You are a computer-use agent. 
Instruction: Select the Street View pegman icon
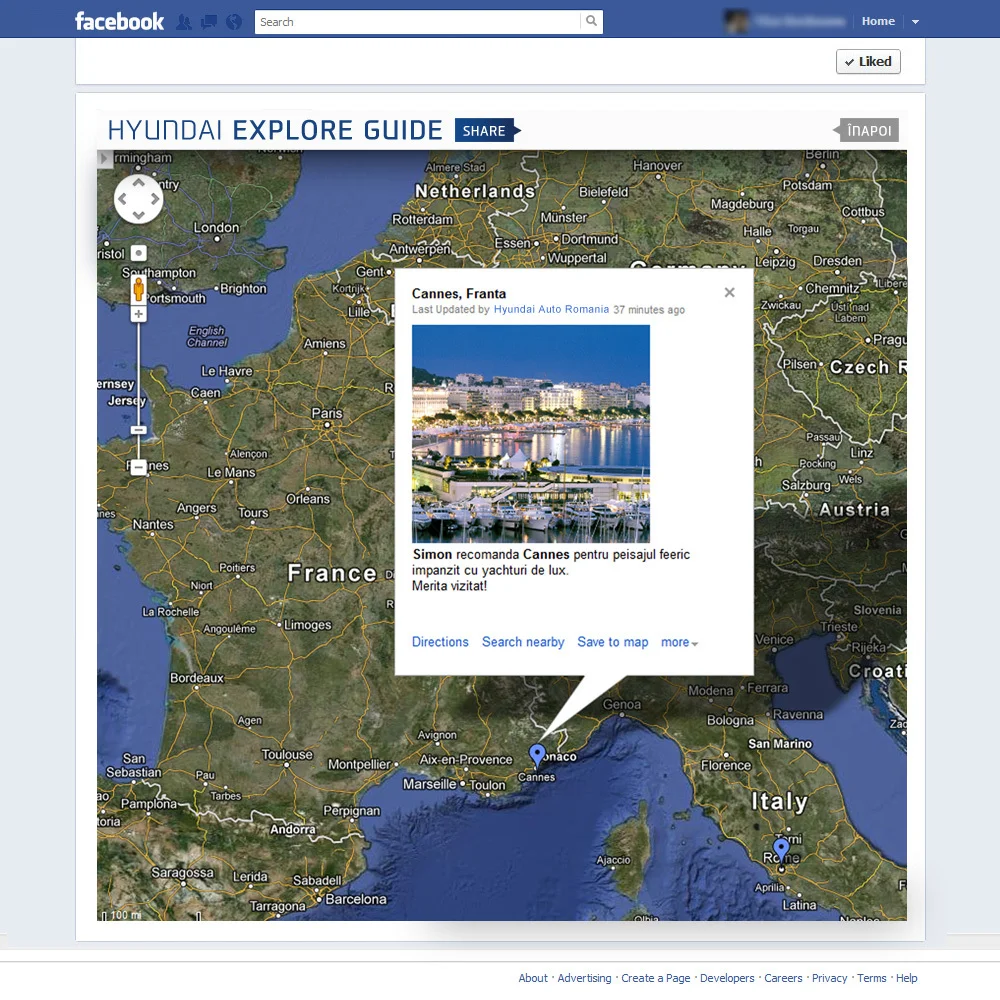pyautogui.click(x=138, y=290)
